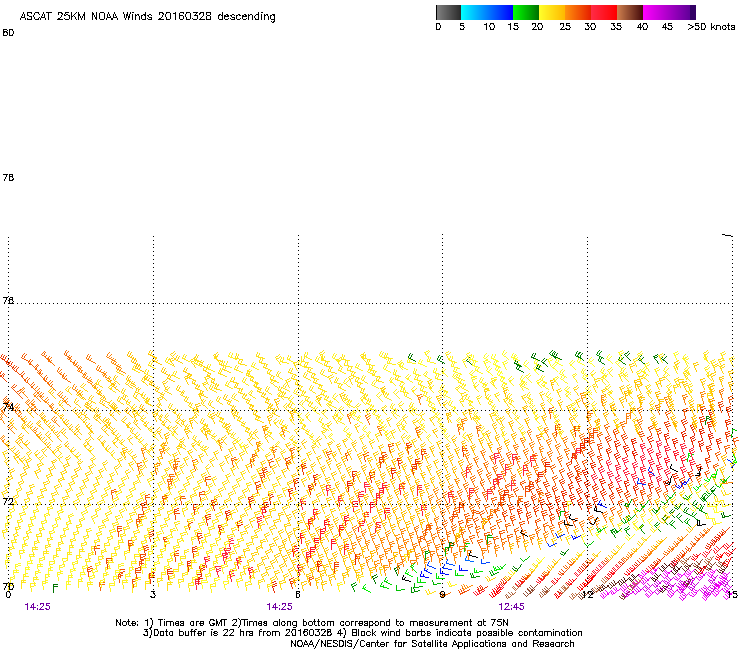Select the yellow 20–25 knots color segment
This screenshot has width=740, height=650.
pos(552,12)
